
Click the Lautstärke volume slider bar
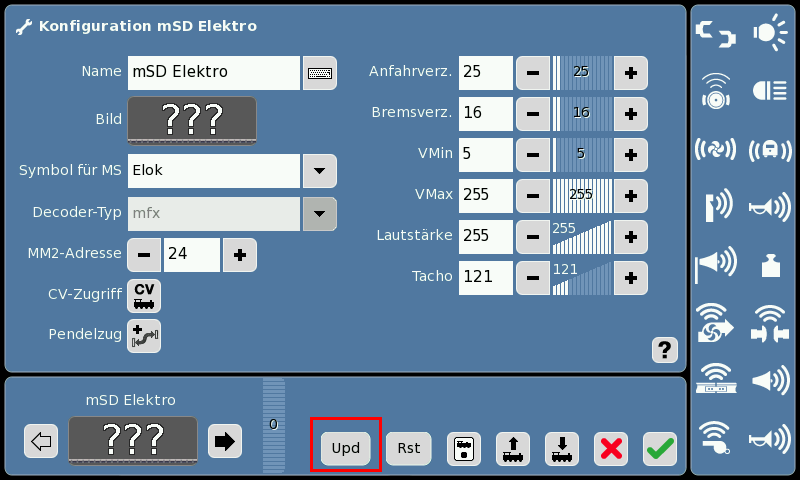coord(582,237)
